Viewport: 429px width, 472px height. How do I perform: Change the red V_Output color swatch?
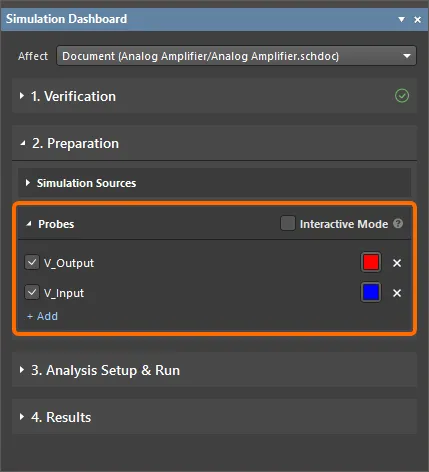(371, 262)
